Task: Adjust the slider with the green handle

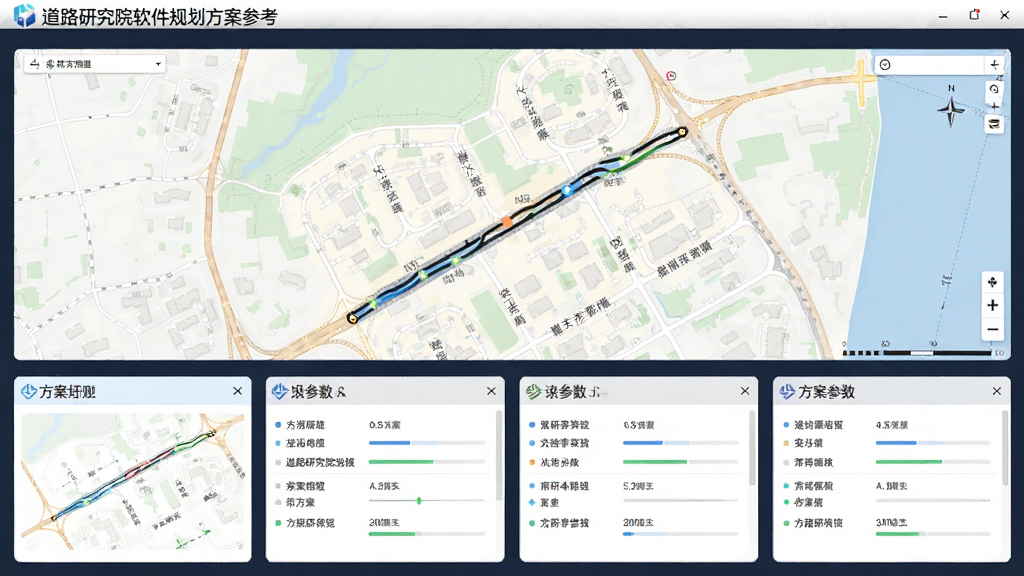Action: [x=419, y=501]
